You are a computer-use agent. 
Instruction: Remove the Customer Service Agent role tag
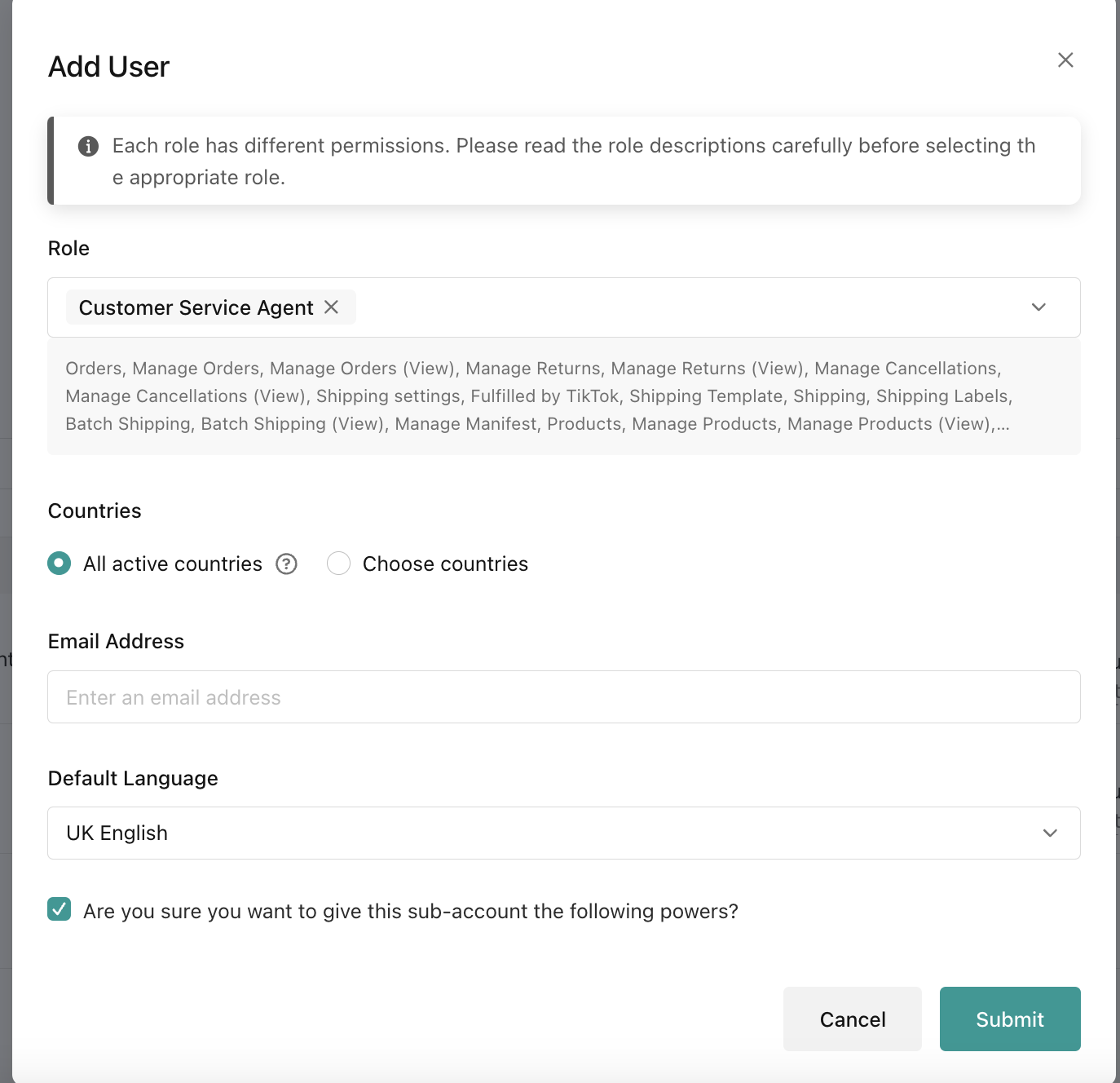pos(331,307)
